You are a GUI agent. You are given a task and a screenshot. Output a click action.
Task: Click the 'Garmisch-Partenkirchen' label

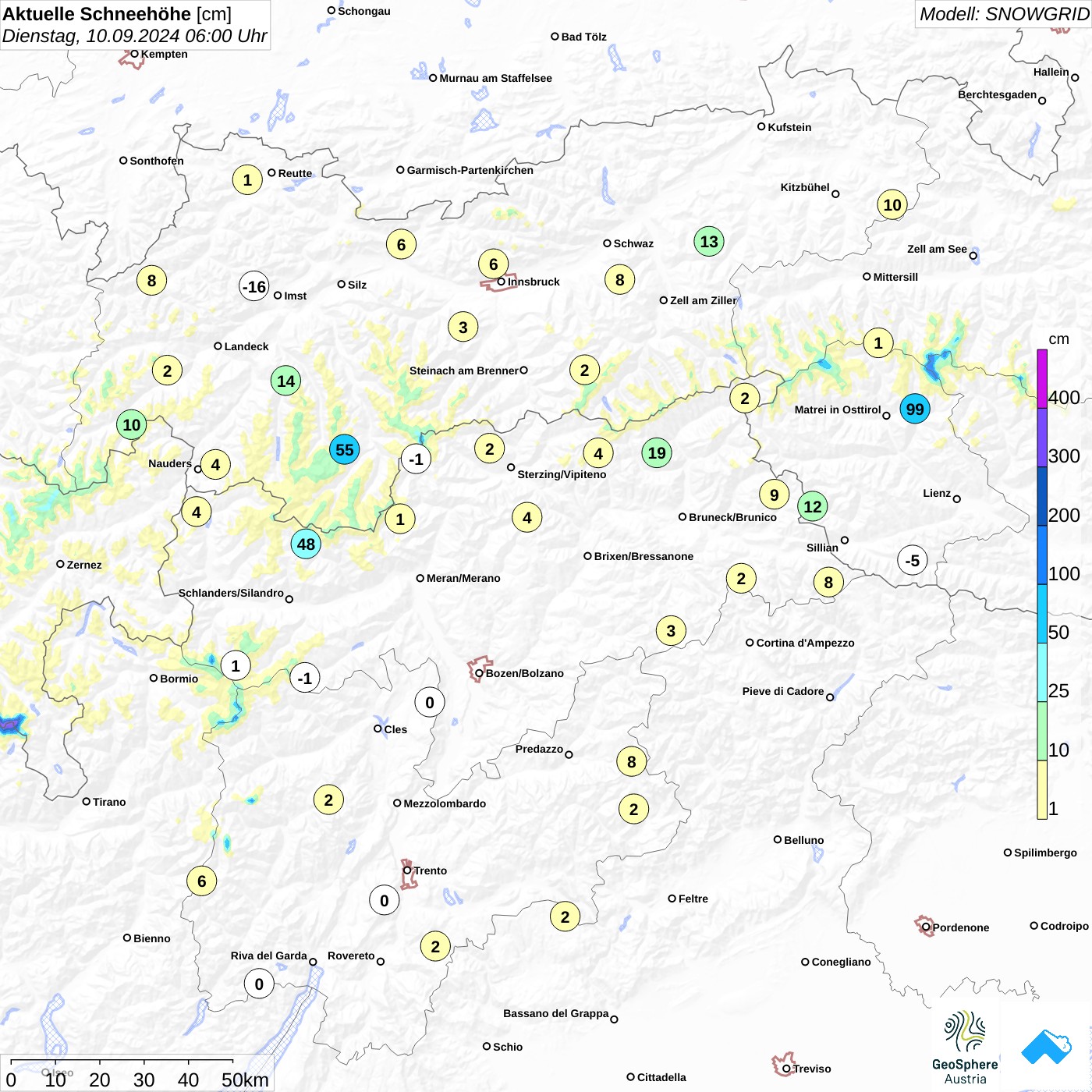coord(470,170)
